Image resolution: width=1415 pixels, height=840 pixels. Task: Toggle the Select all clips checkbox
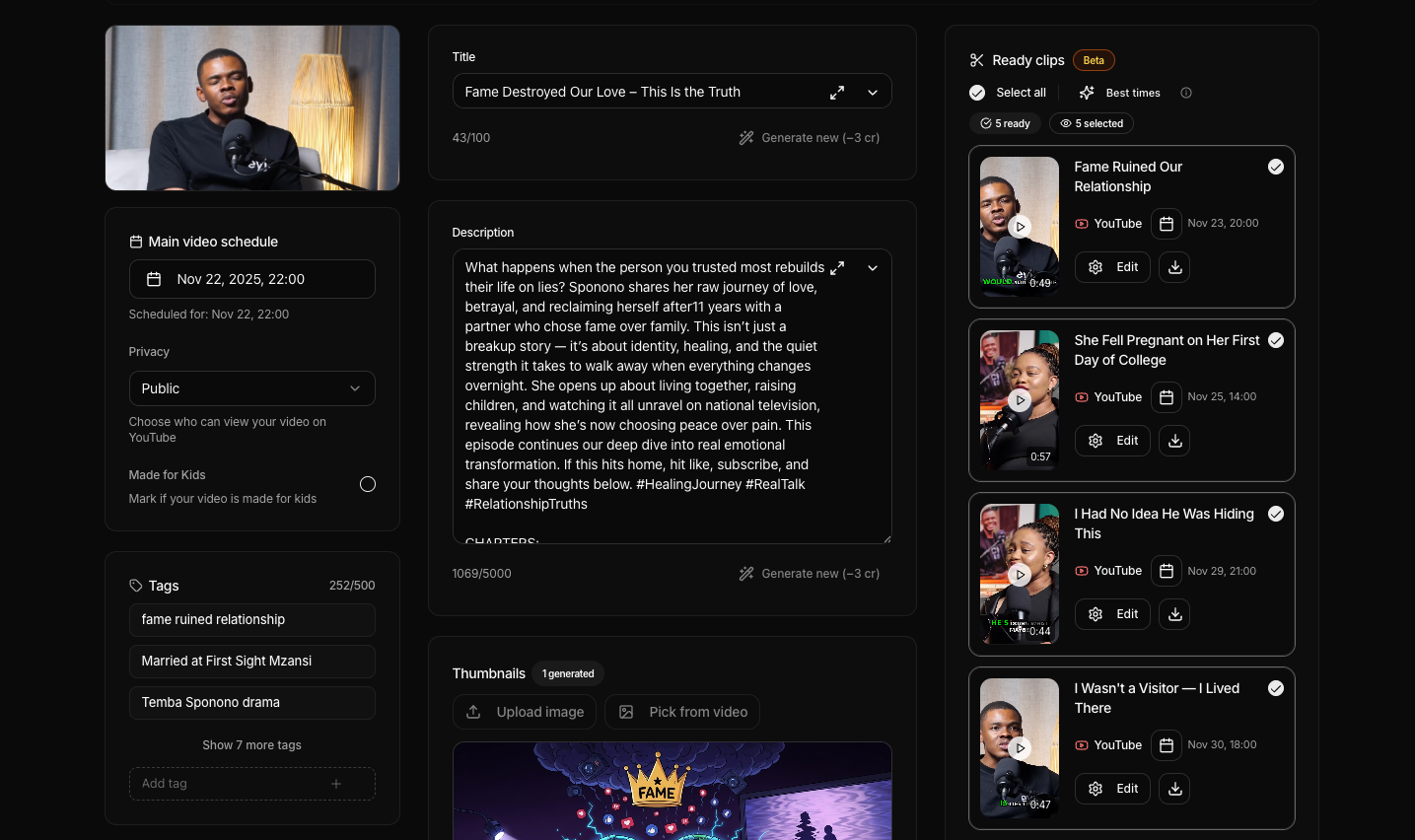977,93
